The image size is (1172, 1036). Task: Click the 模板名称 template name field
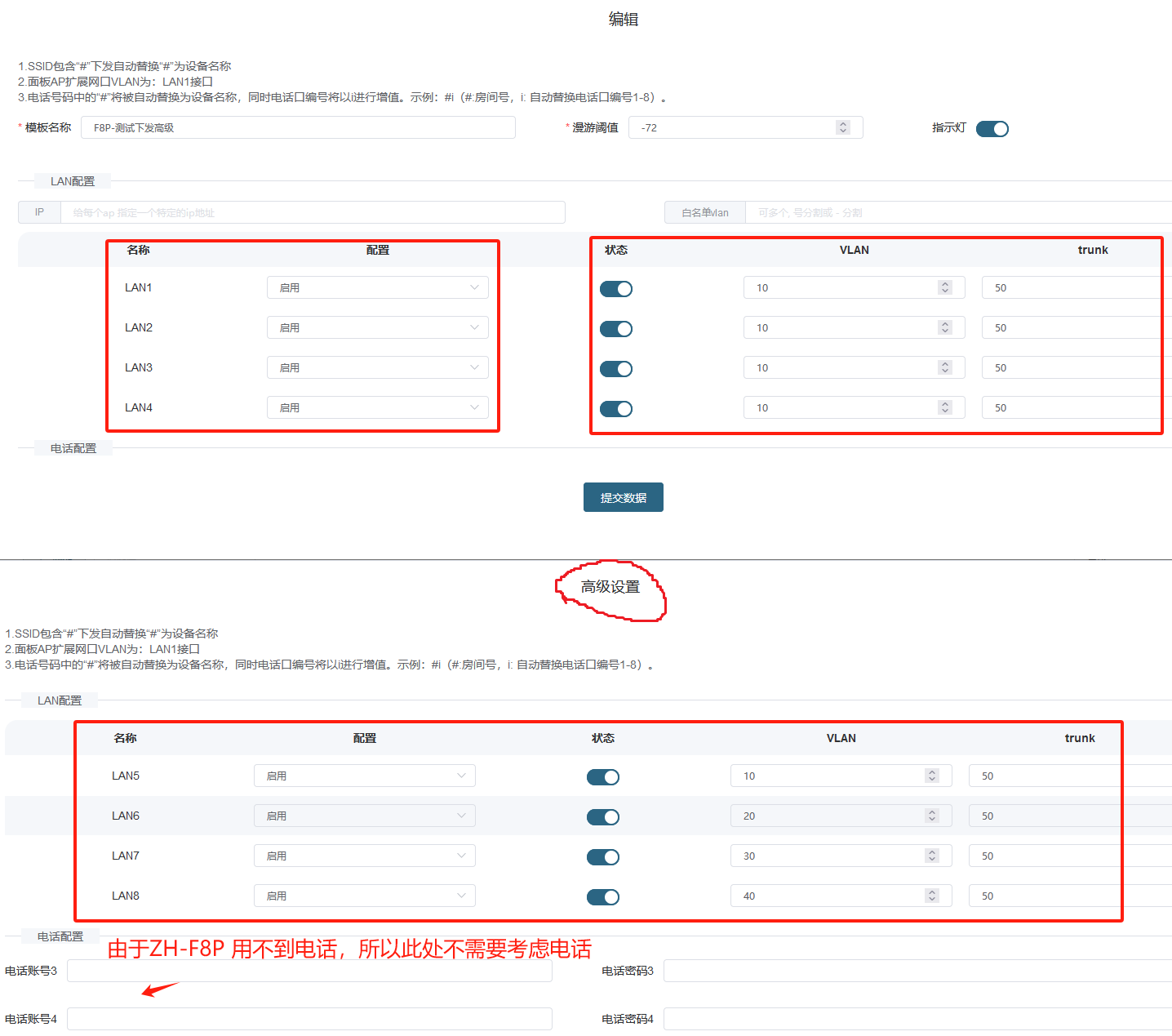pyautogui.click(x=298, y=127)
